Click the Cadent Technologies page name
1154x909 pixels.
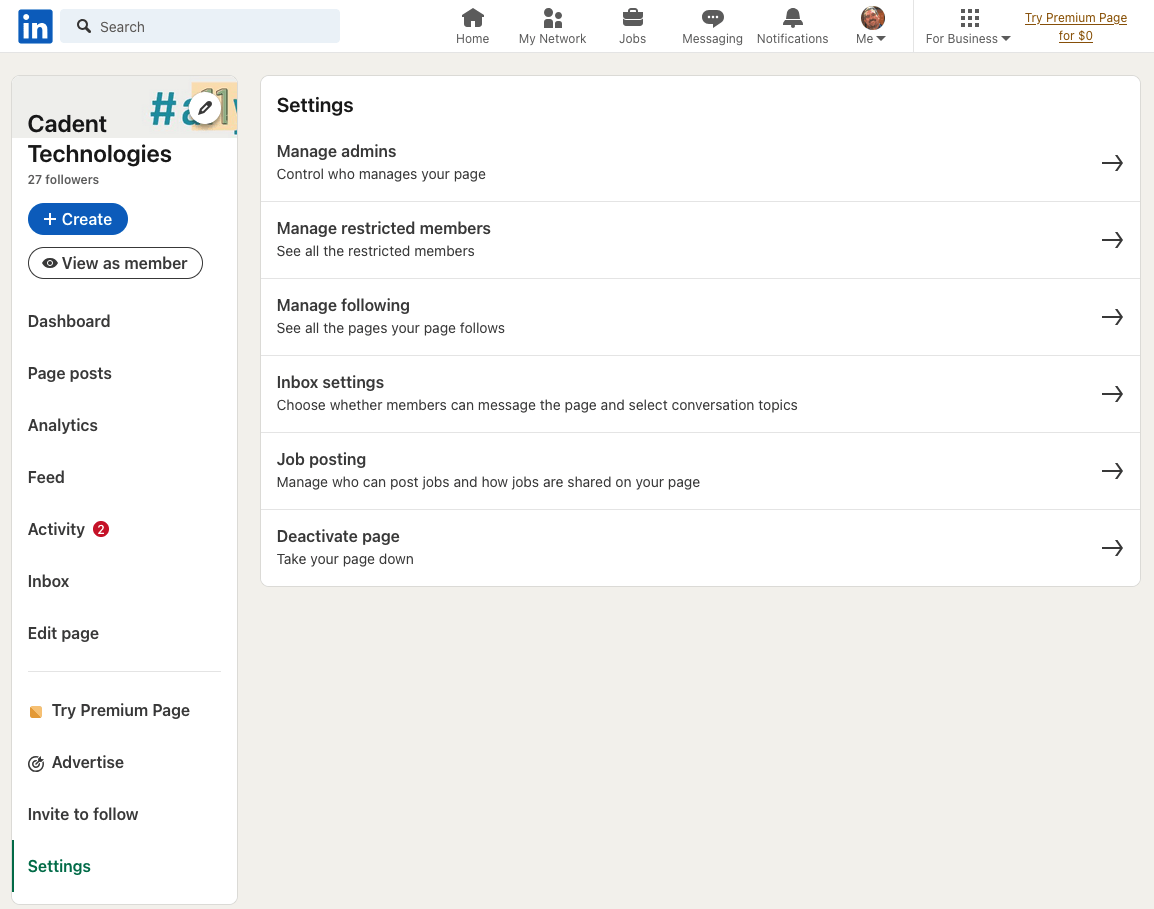[99, 138]
